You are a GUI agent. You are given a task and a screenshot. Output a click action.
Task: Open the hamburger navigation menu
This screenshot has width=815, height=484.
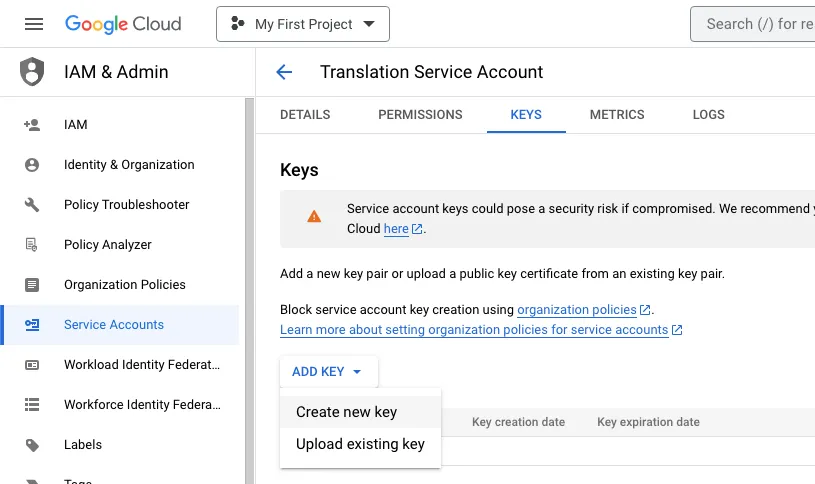[x=34, y=24]
